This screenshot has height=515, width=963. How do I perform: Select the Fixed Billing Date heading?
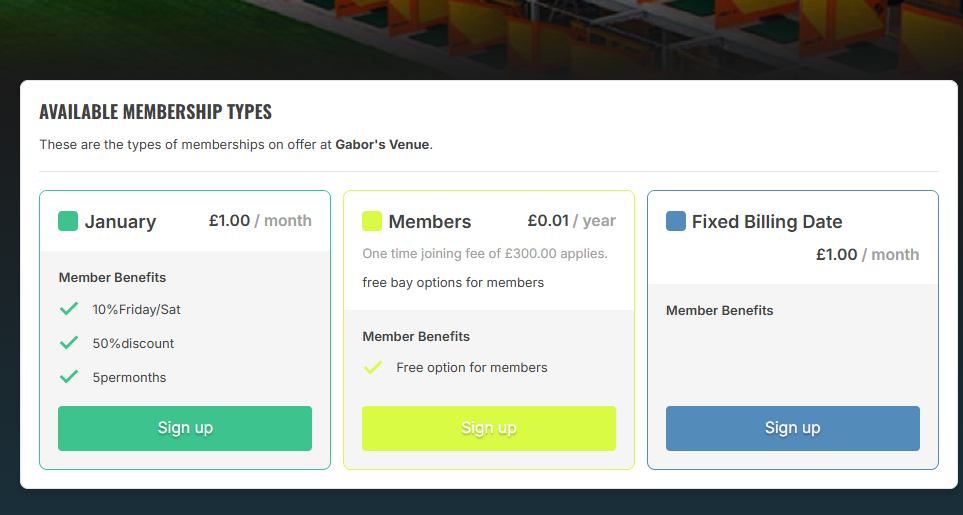[767, 222]
